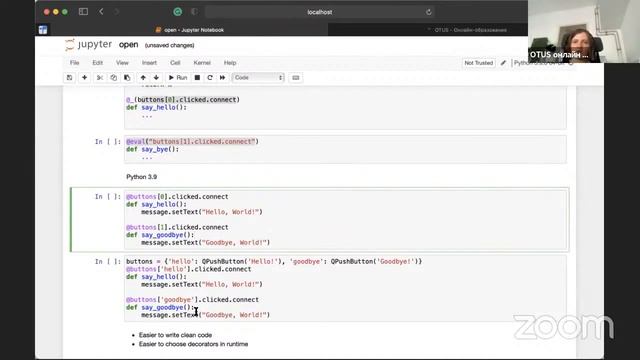The width and height of the screenshot is (640, 360).
Task: Click the @buttons[0].clicked.connect code line
Action: [x=177, y=197]
